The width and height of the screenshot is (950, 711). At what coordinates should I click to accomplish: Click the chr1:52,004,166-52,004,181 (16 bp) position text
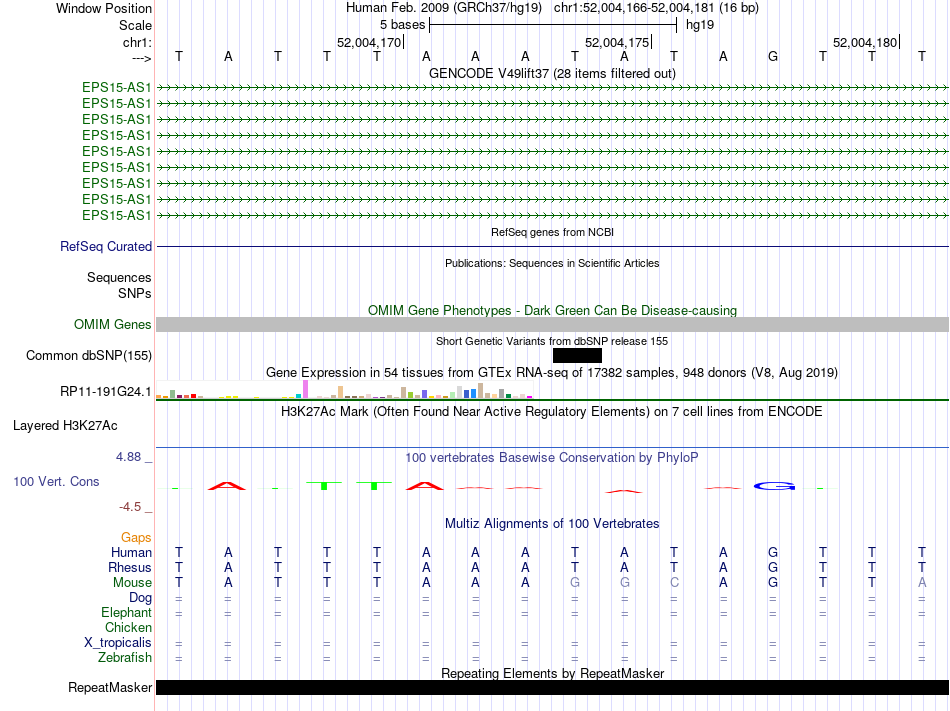pyautogui.click(x=656, y=8)
